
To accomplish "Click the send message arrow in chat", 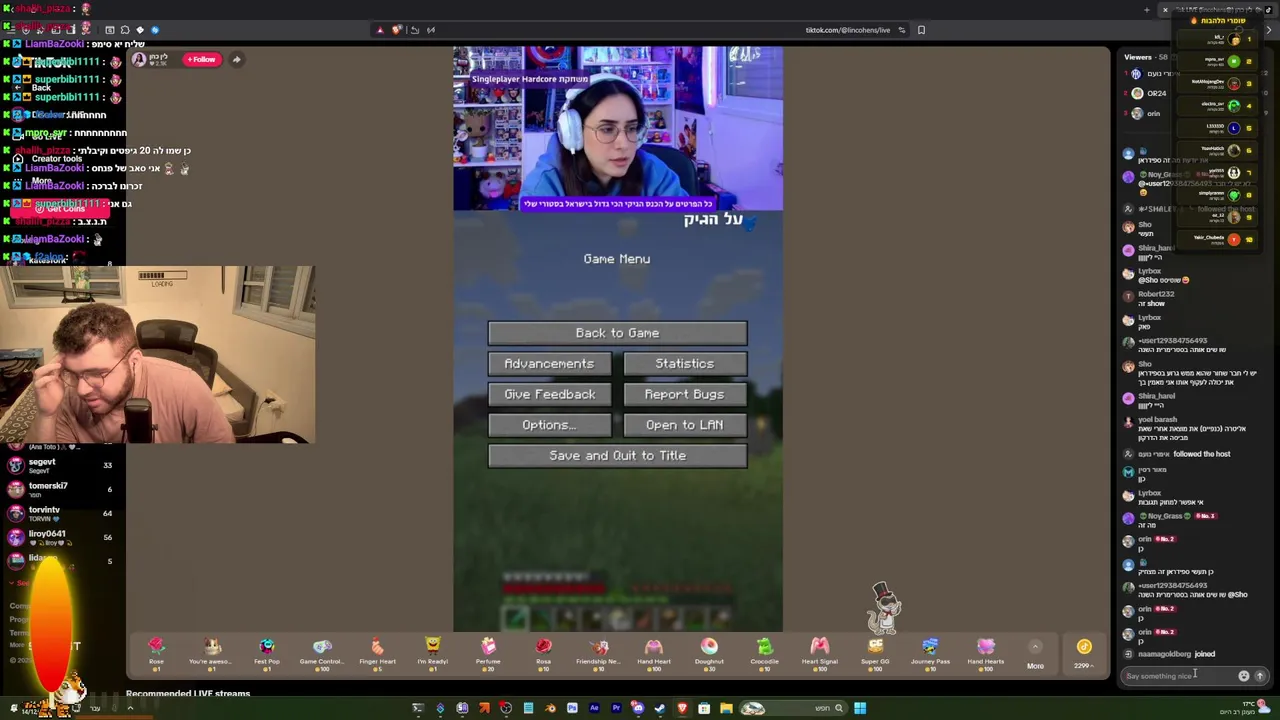I will pos(1260,676).
